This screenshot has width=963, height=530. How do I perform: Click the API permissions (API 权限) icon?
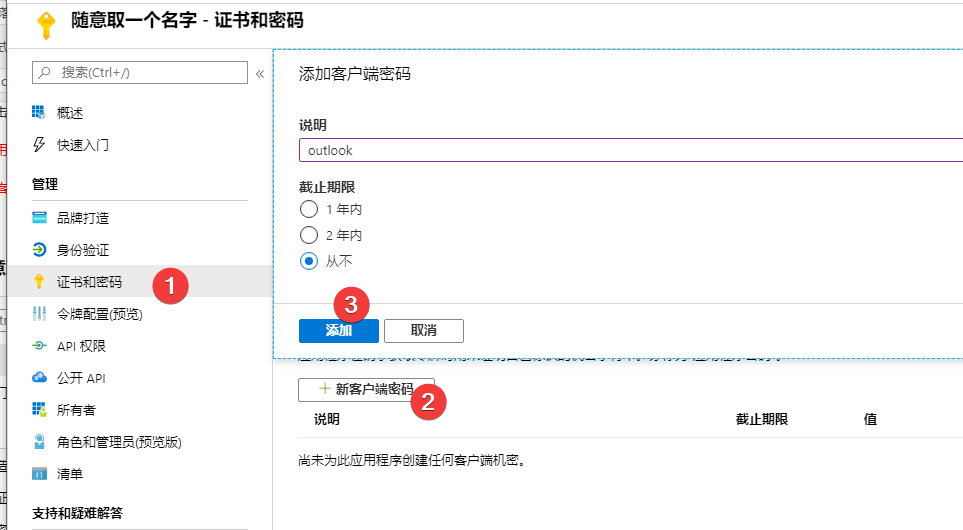[39, 346]
